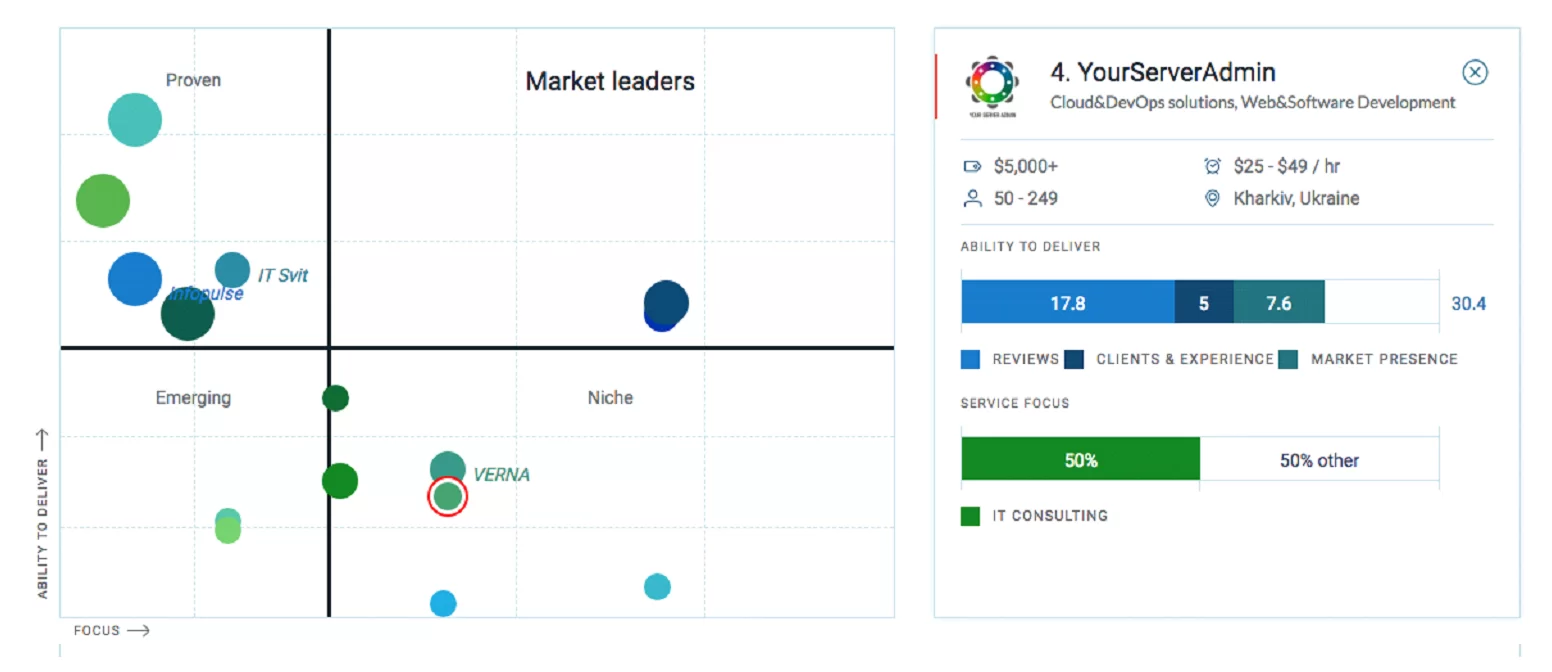
Task: Click the Kharkiv, Ukraine location text
Action: tap(1296, 198)
